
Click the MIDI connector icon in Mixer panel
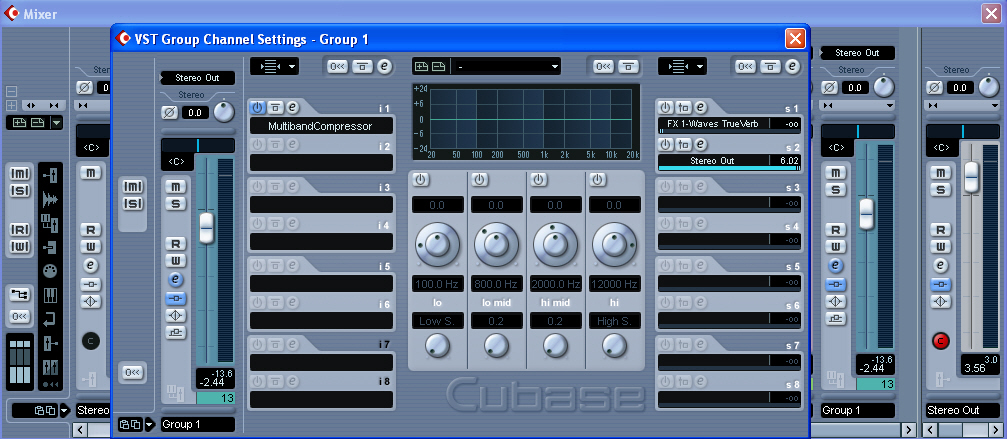click(50, 271)
